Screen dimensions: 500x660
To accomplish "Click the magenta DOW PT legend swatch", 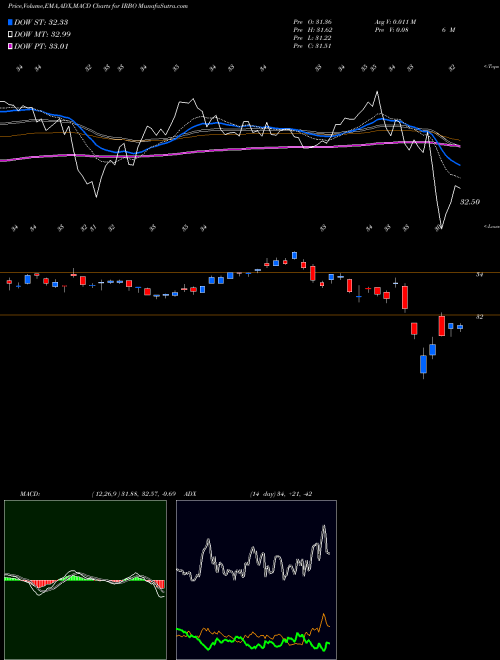I will (x=10, y=46).
